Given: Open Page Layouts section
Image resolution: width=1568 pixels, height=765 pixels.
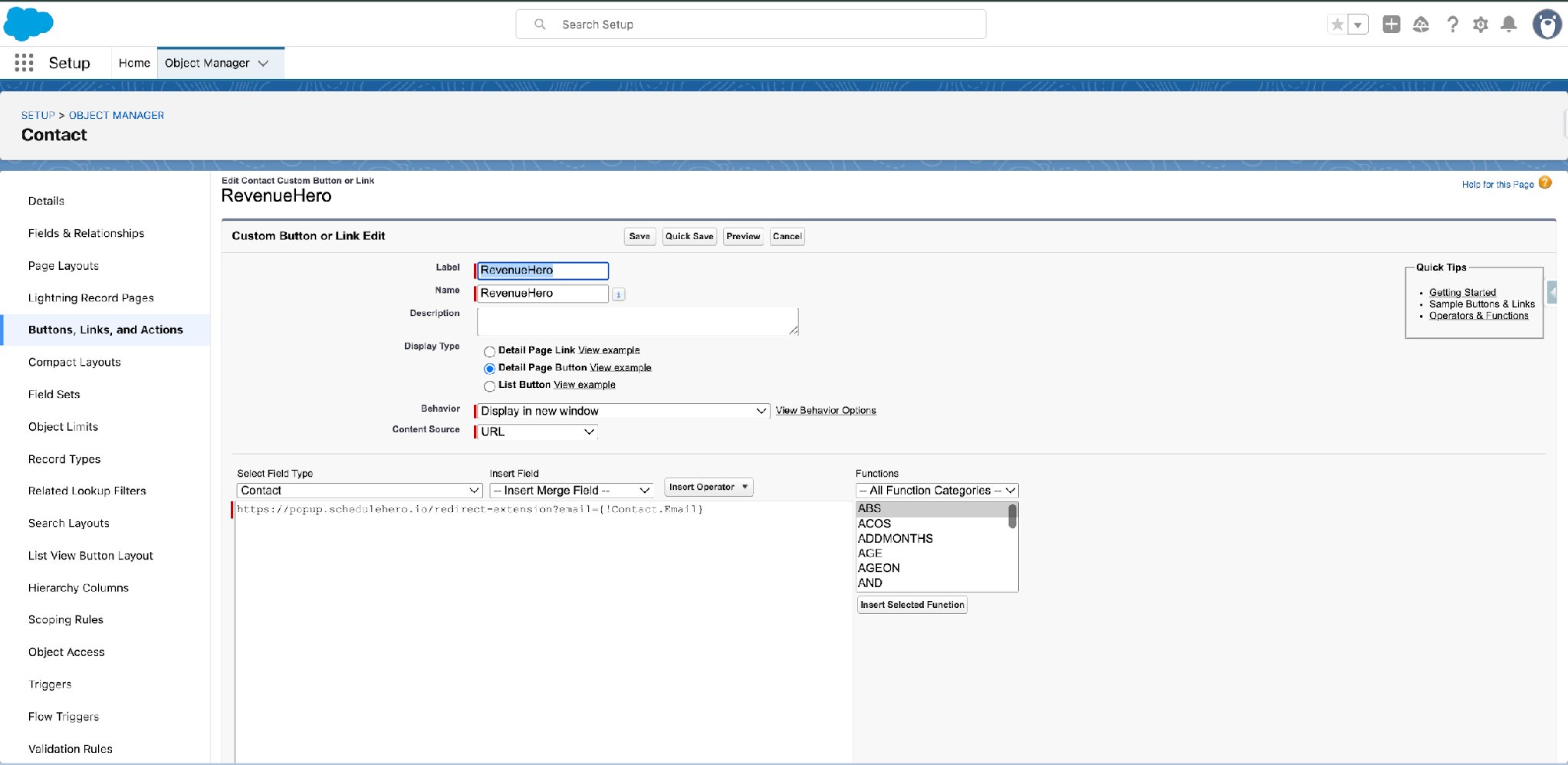Looking at the screenshot, I should click(x=64, y=265).
